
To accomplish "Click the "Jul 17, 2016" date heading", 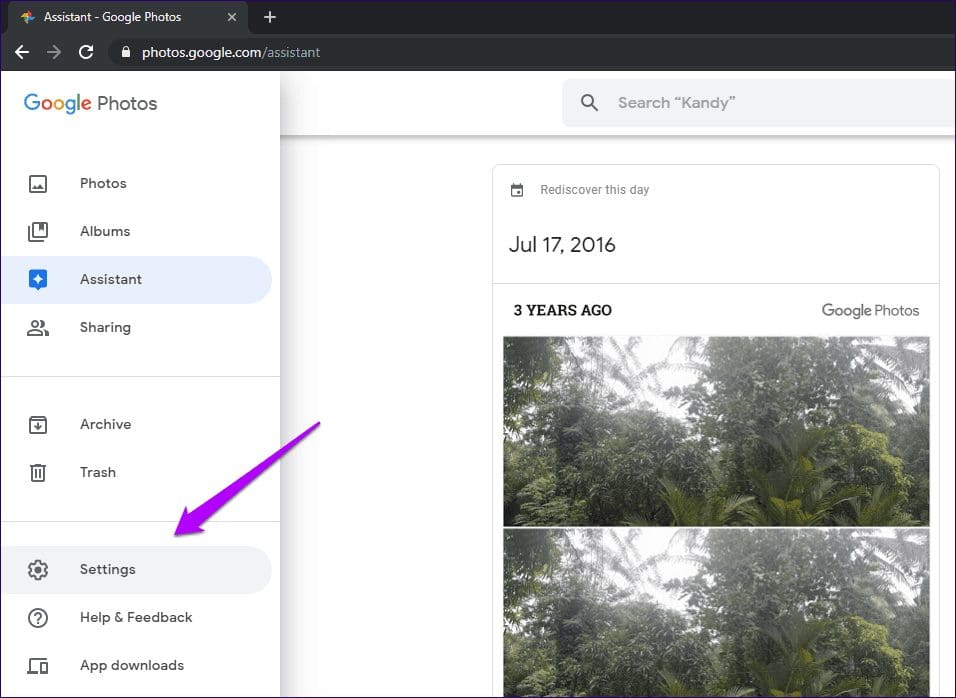I will 562,245.
